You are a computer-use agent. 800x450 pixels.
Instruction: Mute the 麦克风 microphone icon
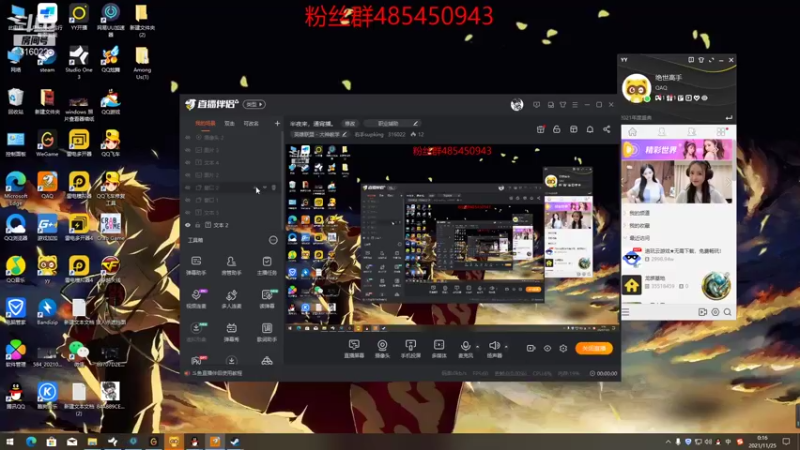(x=465, y=346)
